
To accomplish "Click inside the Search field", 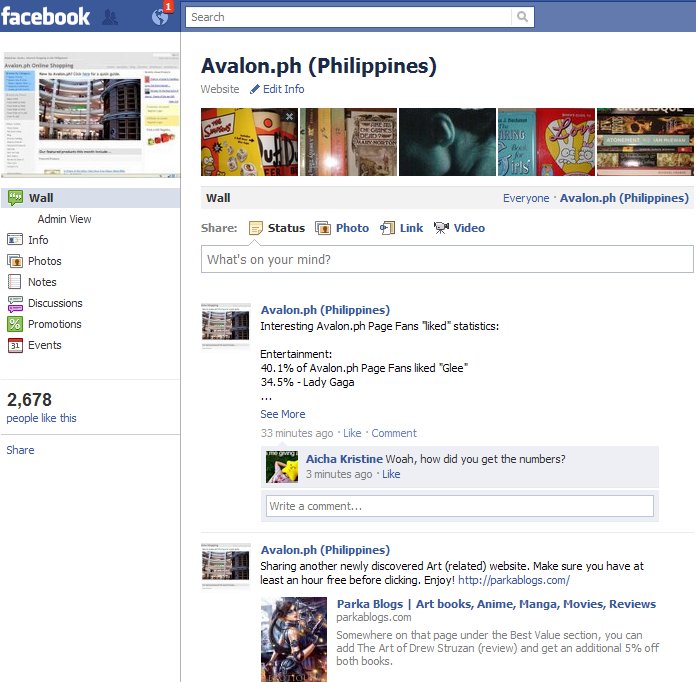I will pyautogui.click(x=349, y=17).
